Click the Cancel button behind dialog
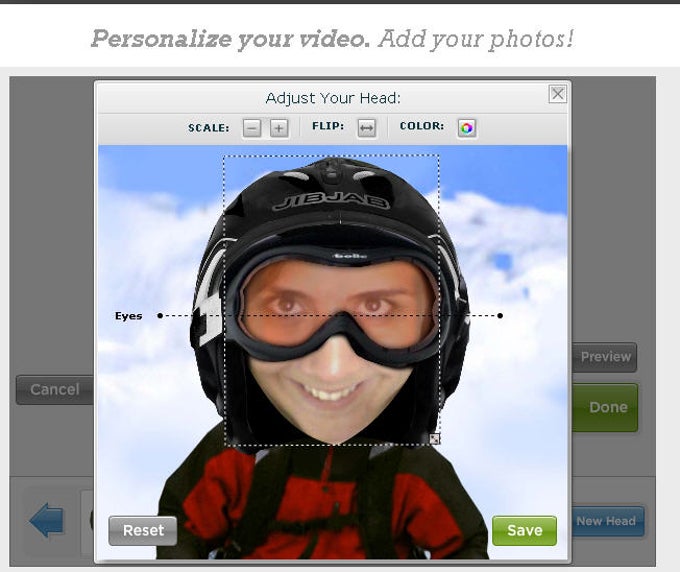Viewport: 680px width, 572px height. pos(55,389)
